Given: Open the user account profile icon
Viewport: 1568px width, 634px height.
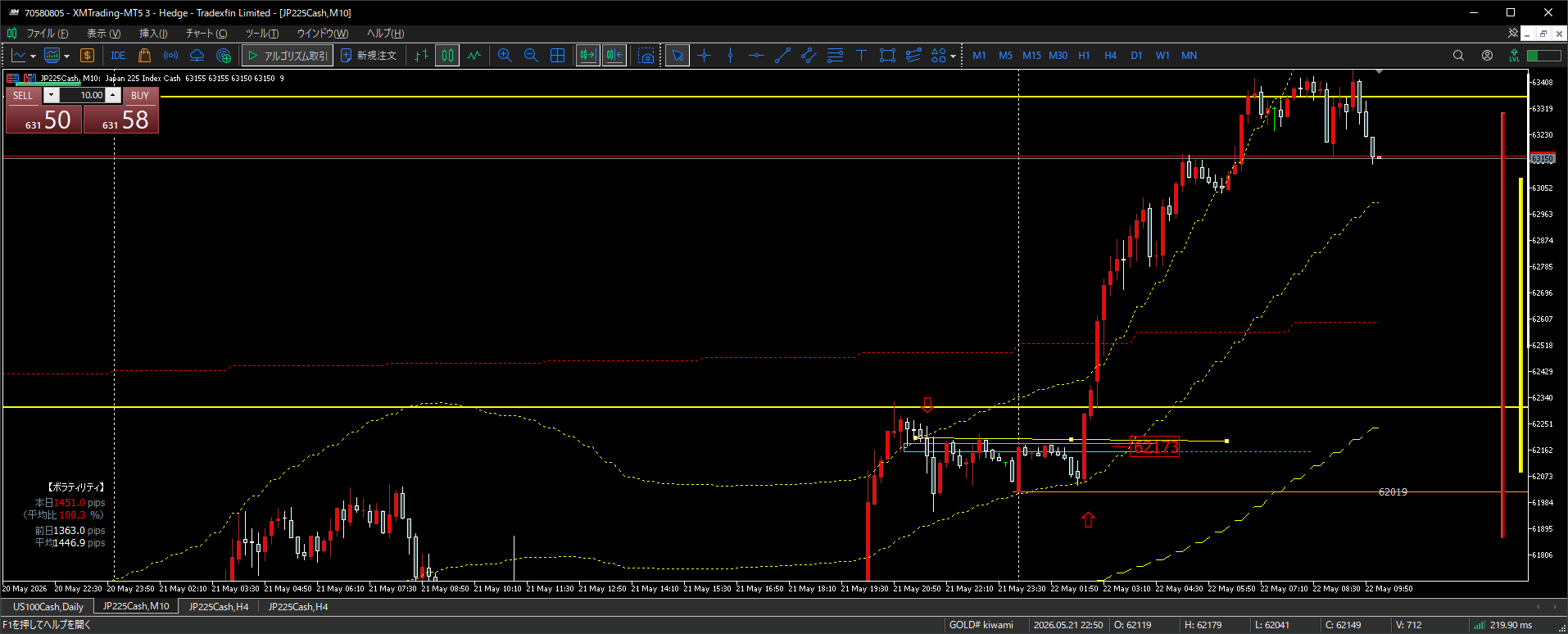Looking at the screenshot, I should point(1487,56).
